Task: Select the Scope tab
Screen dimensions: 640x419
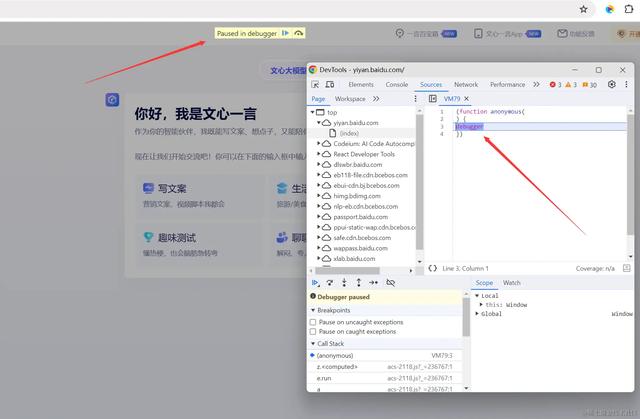Action: coord(484,283)
